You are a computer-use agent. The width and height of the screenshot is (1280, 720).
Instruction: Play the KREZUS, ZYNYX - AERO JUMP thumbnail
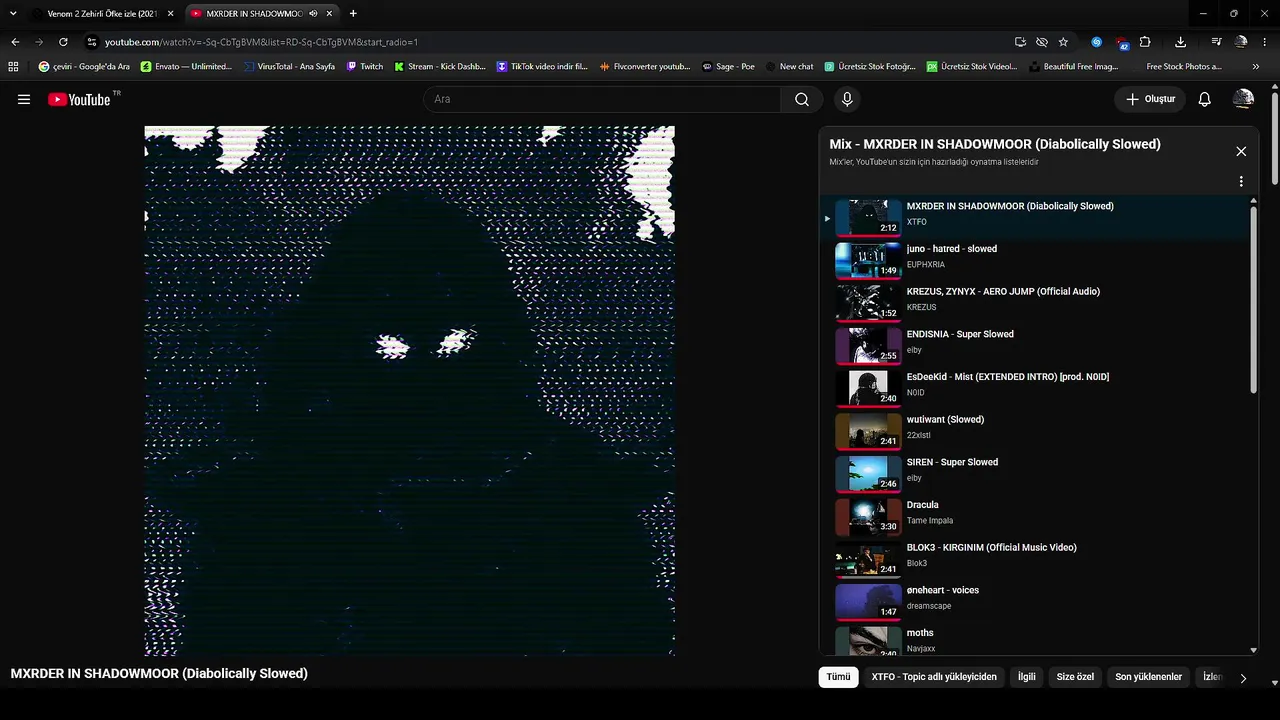point(868,304)
